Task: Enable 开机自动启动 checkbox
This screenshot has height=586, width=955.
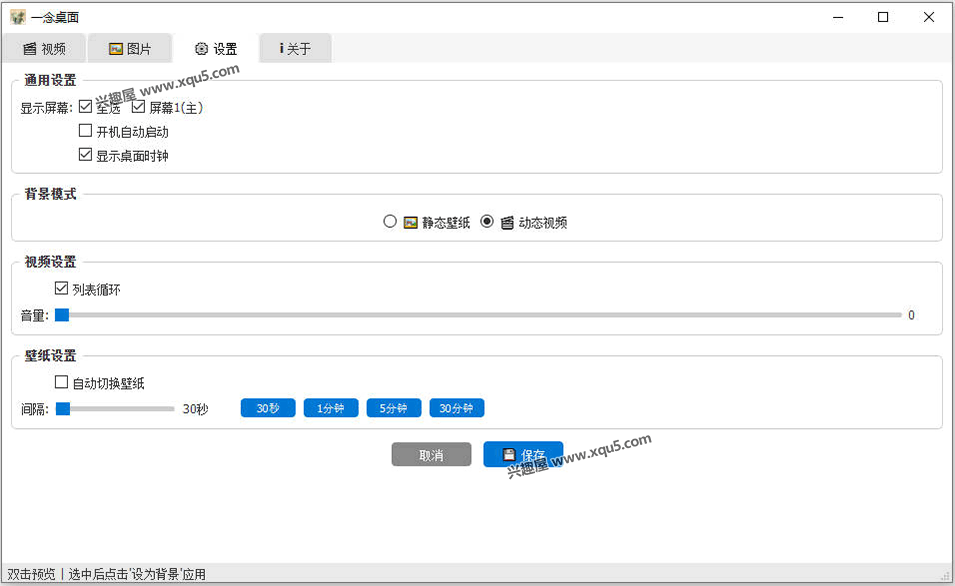Action: coord(86,131)
